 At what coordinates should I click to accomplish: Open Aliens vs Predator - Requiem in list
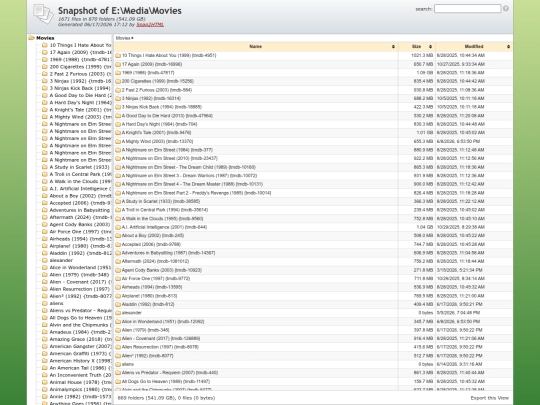point(170,373)
